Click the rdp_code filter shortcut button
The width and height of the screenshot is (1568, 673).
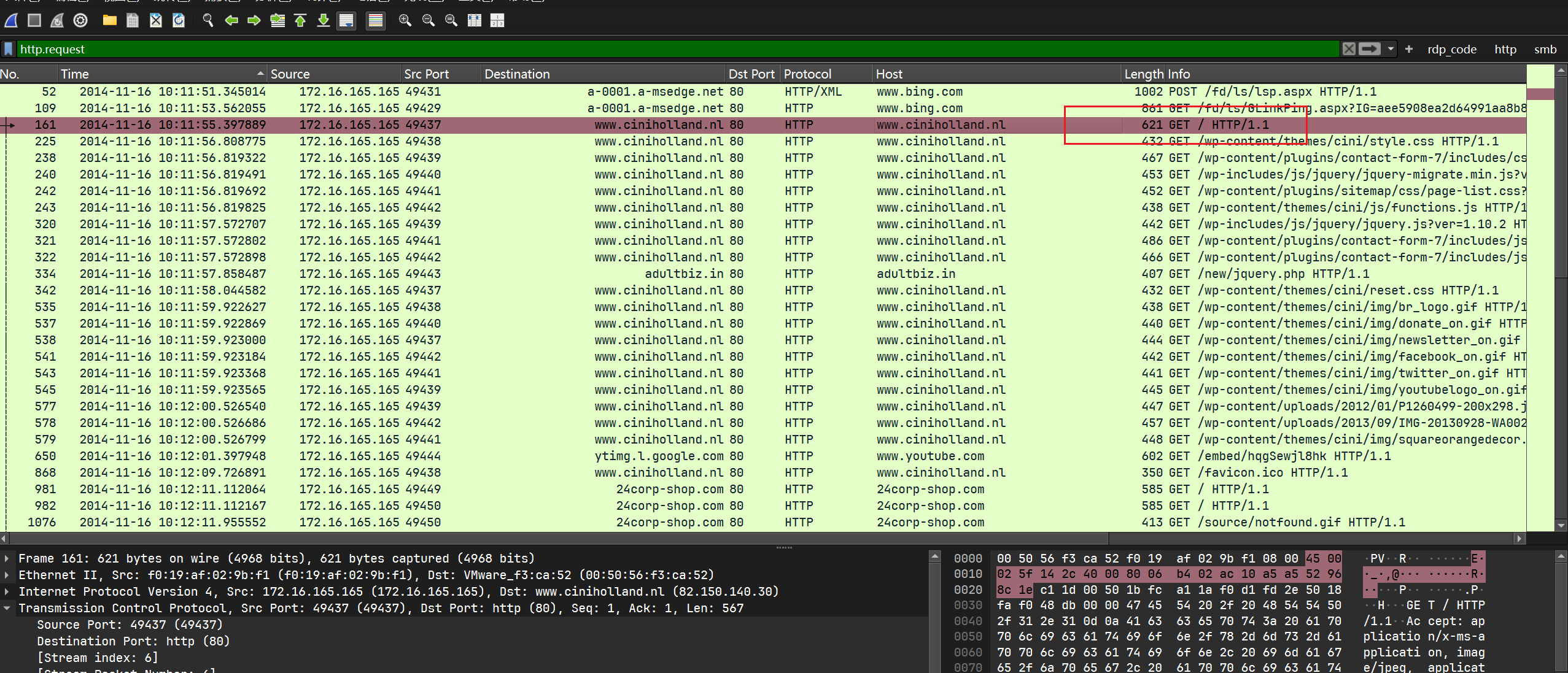[1451, 49]
